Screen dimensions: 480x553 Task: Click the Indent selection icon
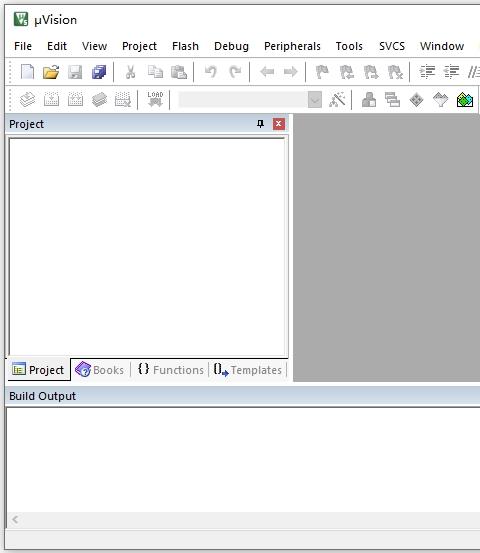(427, 72)
